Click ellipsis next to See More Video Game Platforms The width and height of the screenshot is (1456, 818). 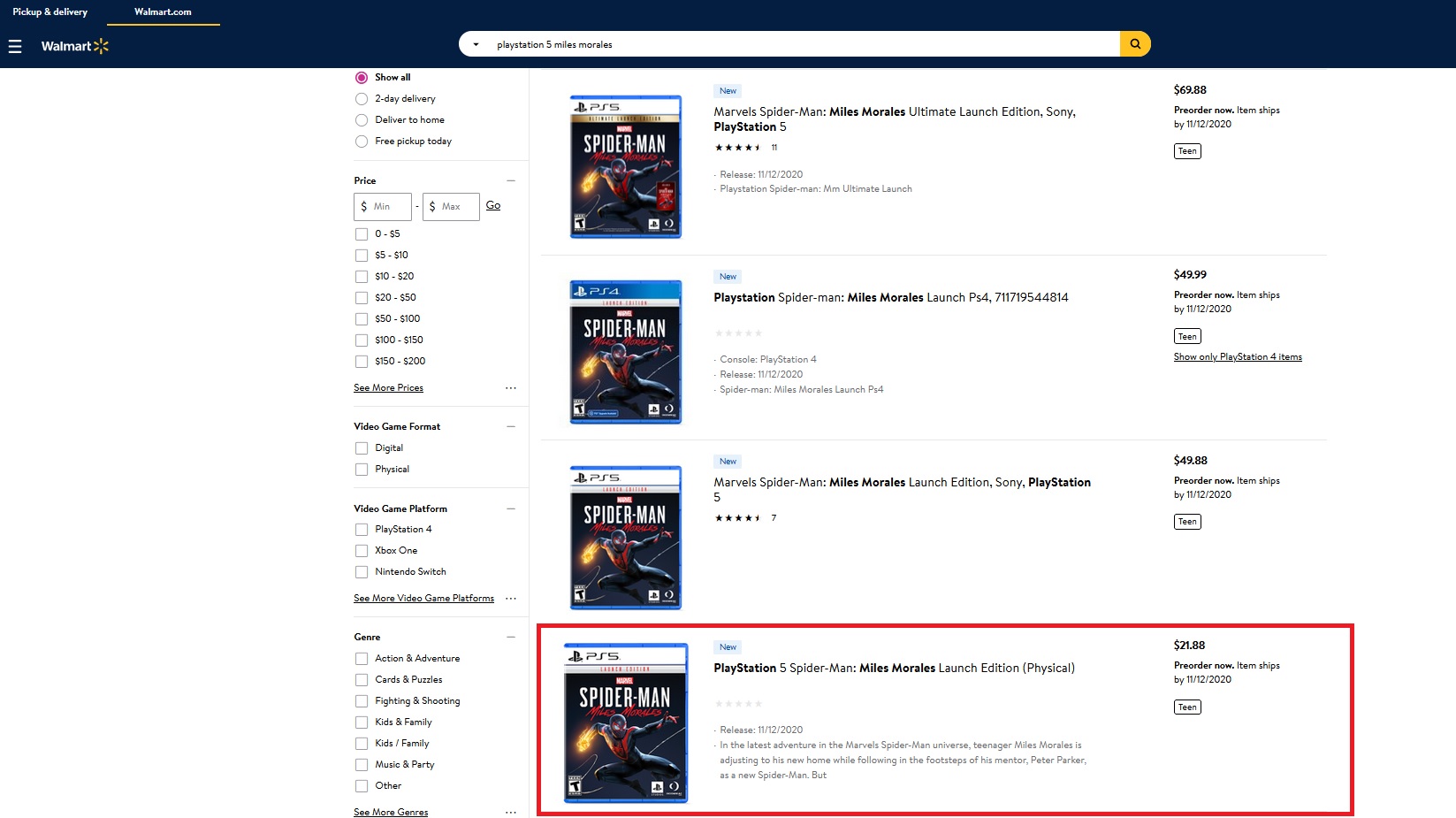[x=511, y=599]
